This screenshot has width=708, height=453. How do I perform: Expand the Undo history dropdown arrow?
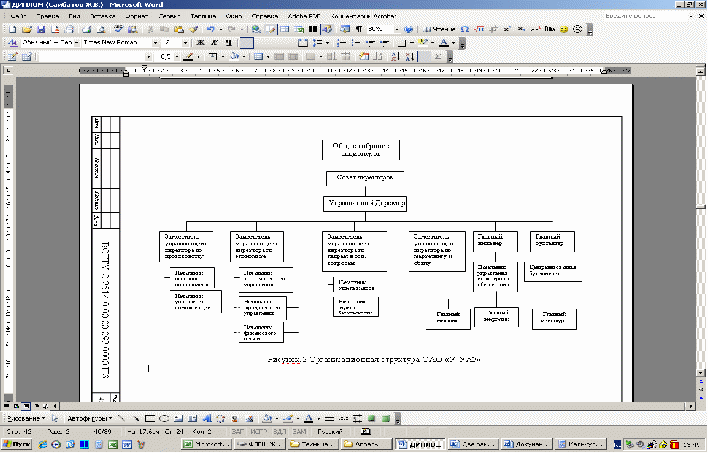(x=221, y=29)
